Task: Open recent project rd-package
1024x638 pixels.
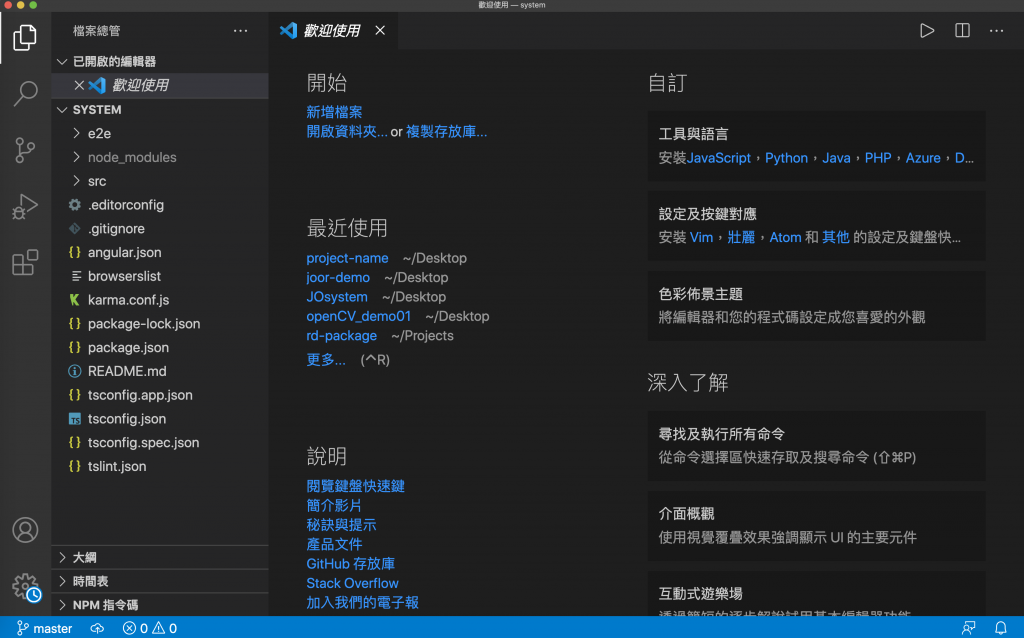Action: point(342,336)
